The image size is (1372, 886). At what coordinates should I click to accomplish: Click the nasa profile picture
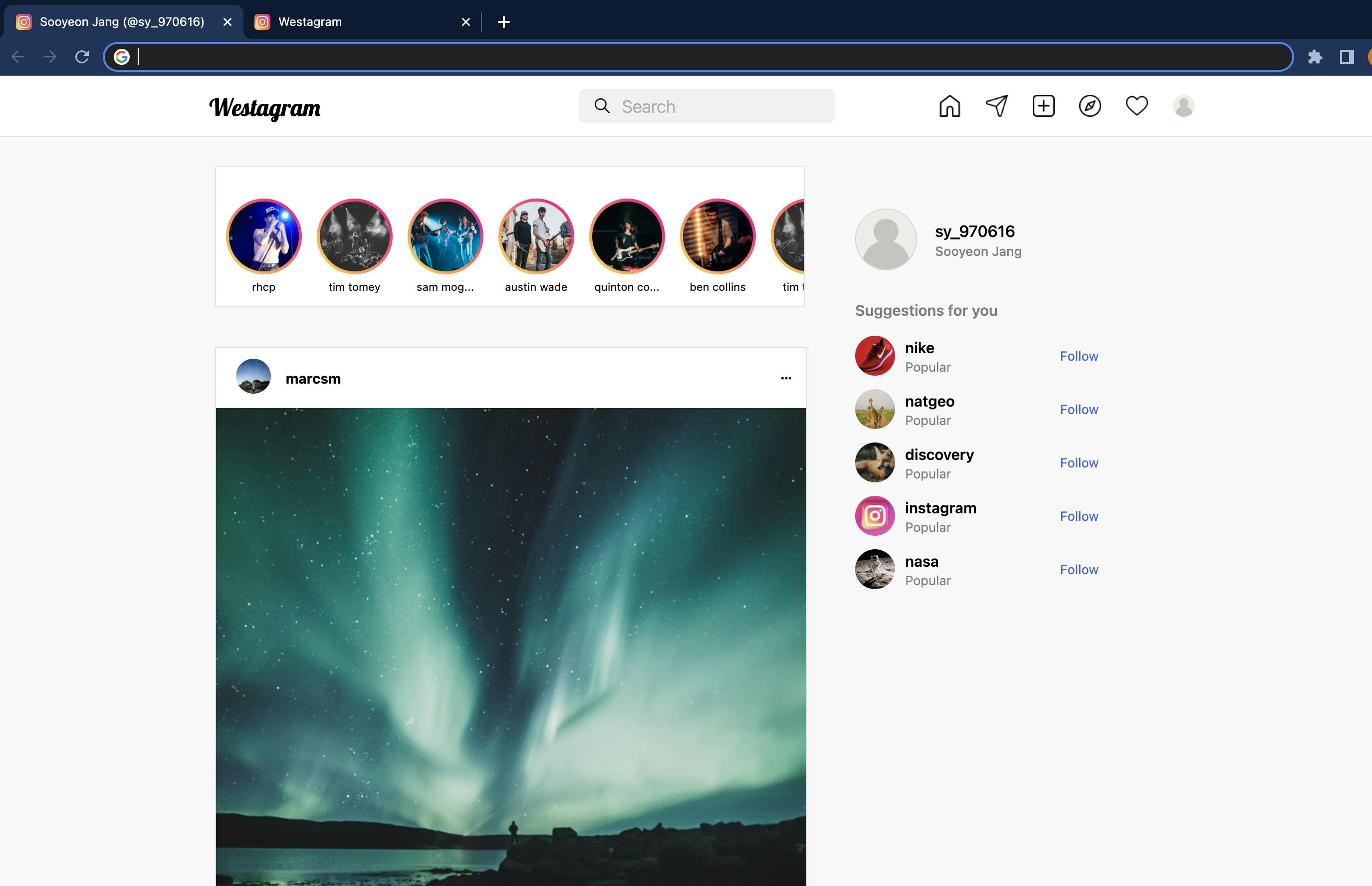point(875,569)
